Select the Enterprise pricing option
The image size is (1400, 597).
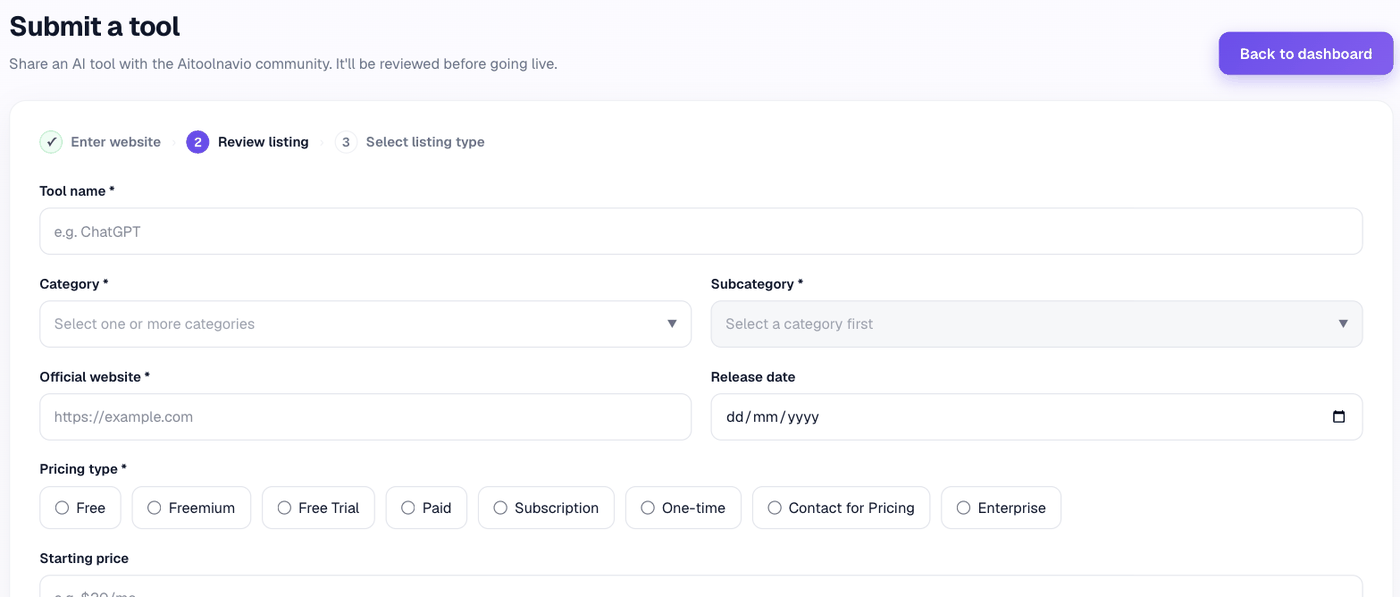click(x=1001, y=508)
